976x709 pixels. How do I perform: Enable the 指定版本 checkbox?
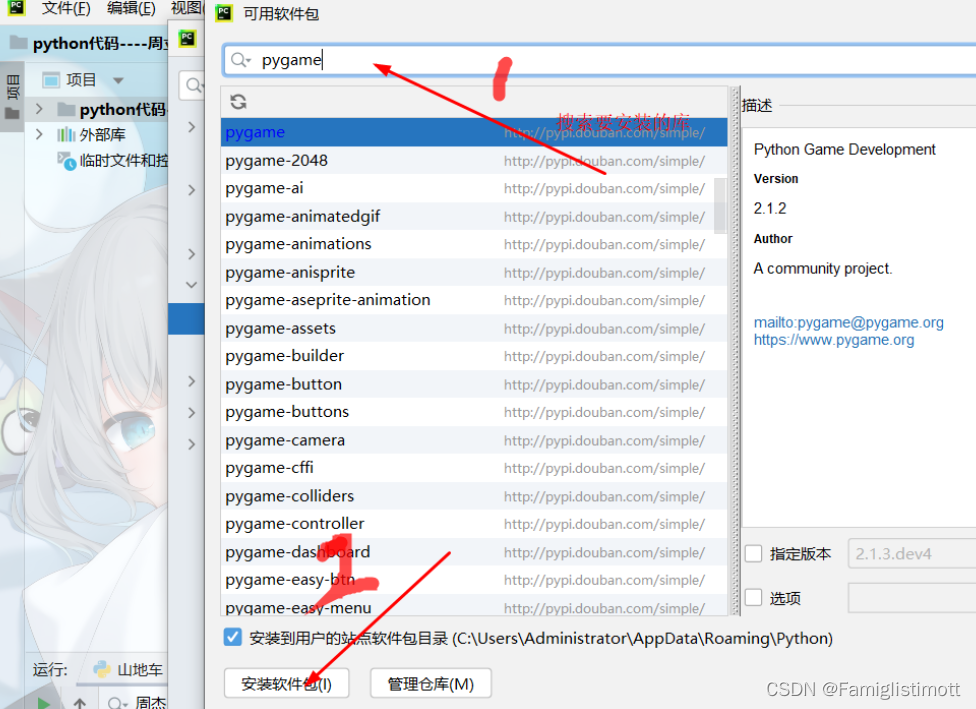click(x=752, y=553)
